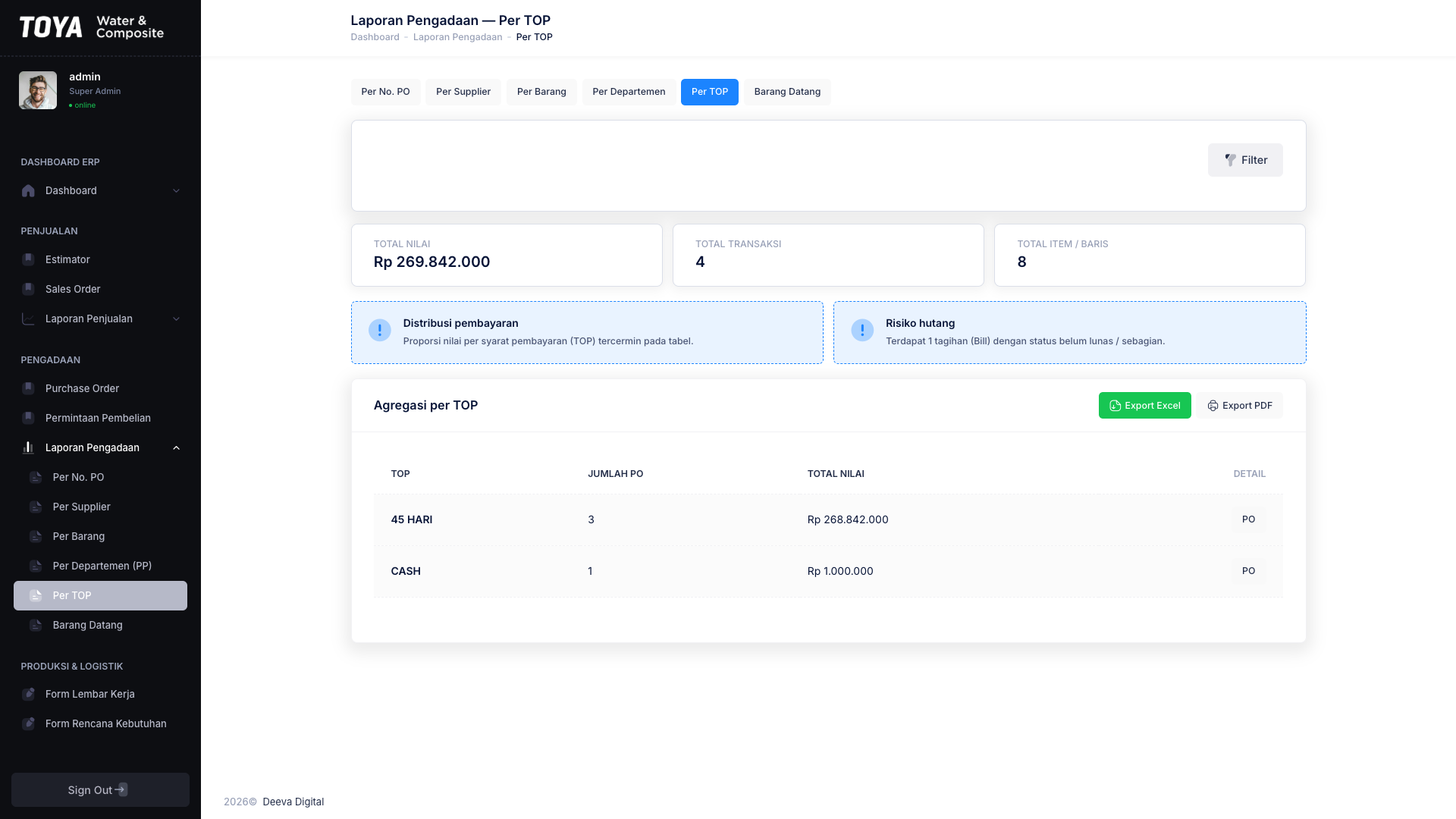
Task: Click the Sales Order sidebar icon
Action: [x=28, y=289]
